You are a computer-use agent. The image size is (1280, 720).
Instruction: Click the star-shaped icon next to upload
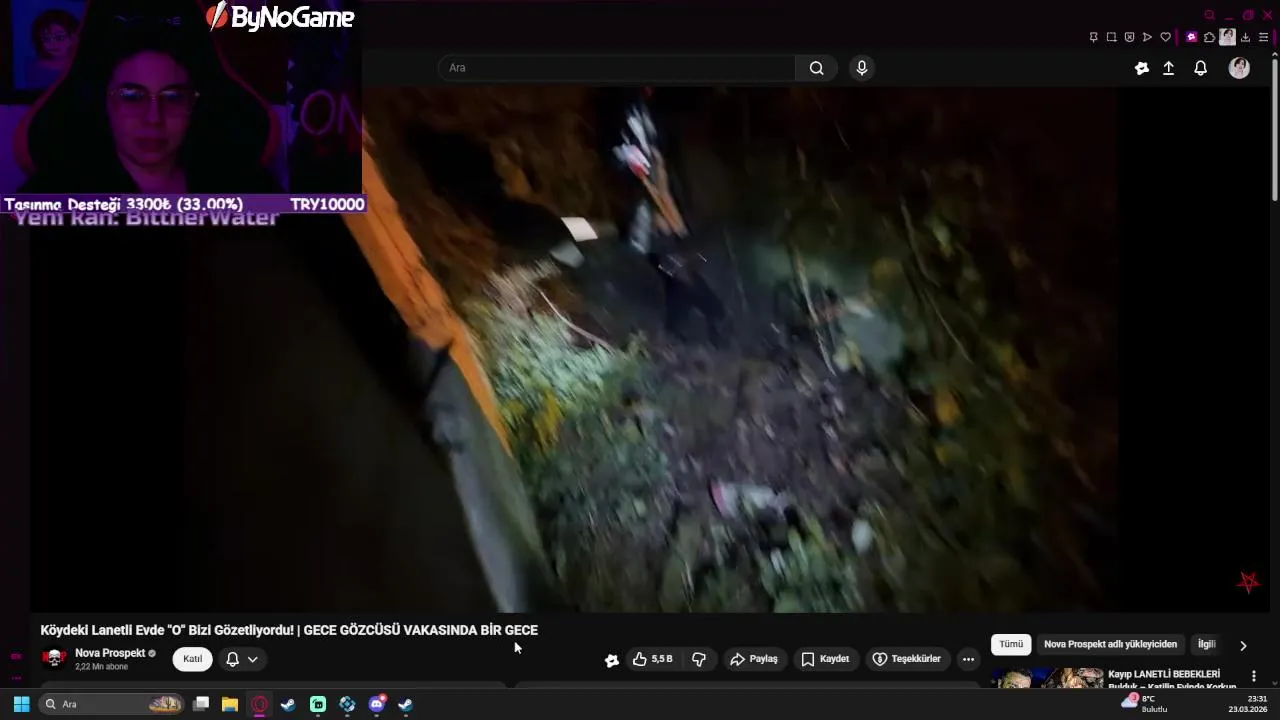(1142, 68)
